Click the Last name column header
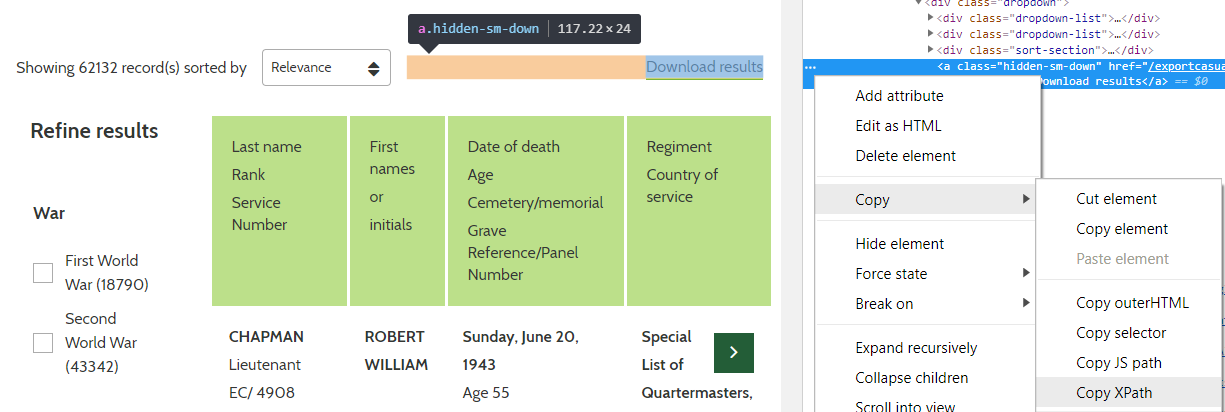 pos(266,147)
